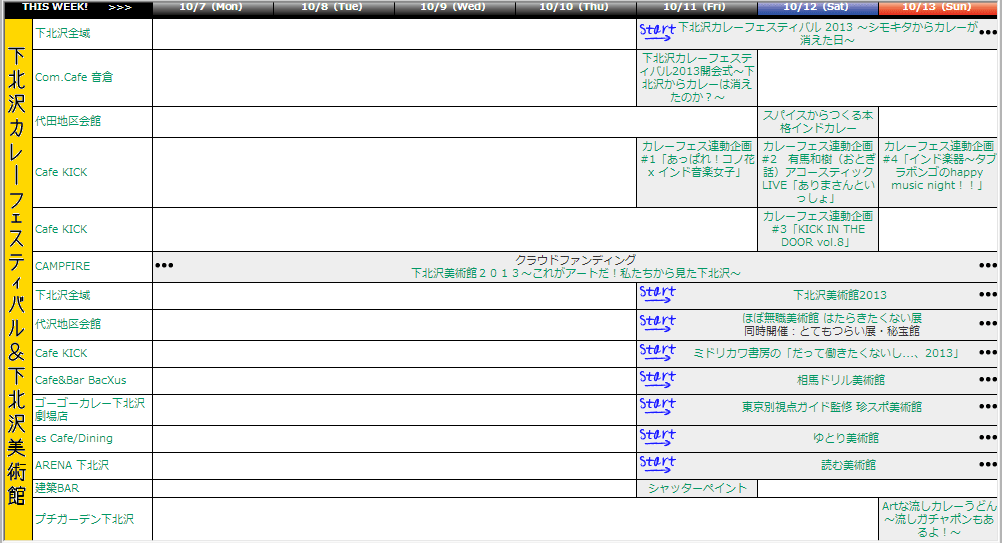Click the yellow vertical festival title banner
This screenshot has width=1002, height=543.
click(17, 280)
